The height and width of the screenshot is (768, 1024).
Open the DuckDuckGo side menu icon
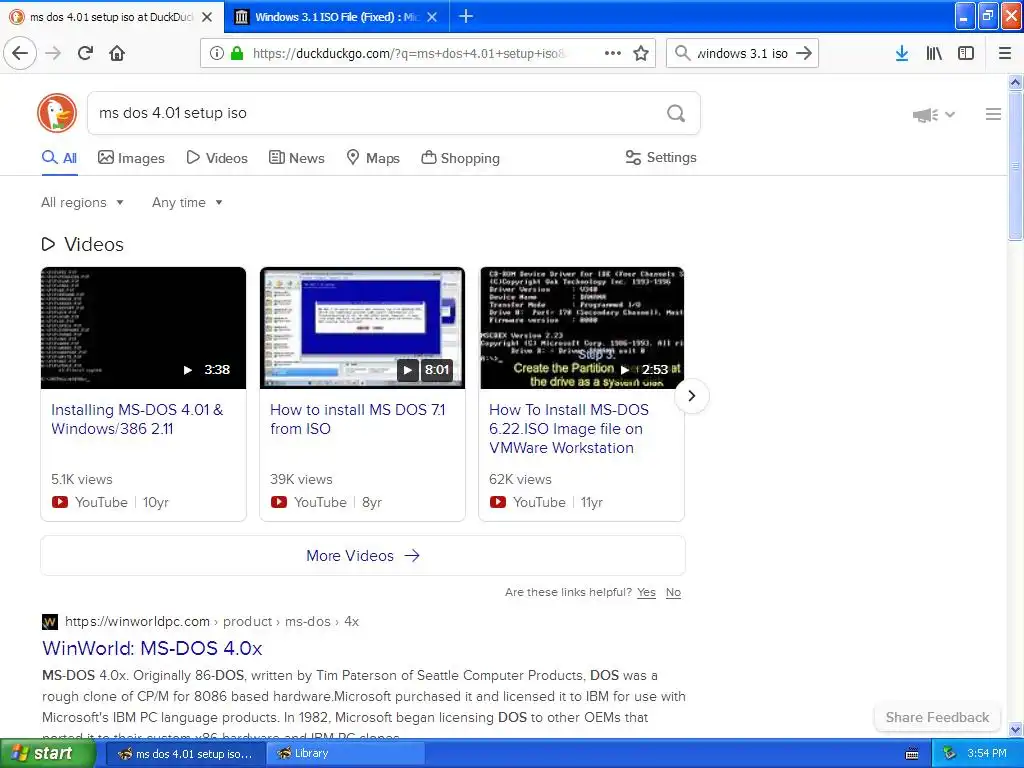tap(993, 114)
